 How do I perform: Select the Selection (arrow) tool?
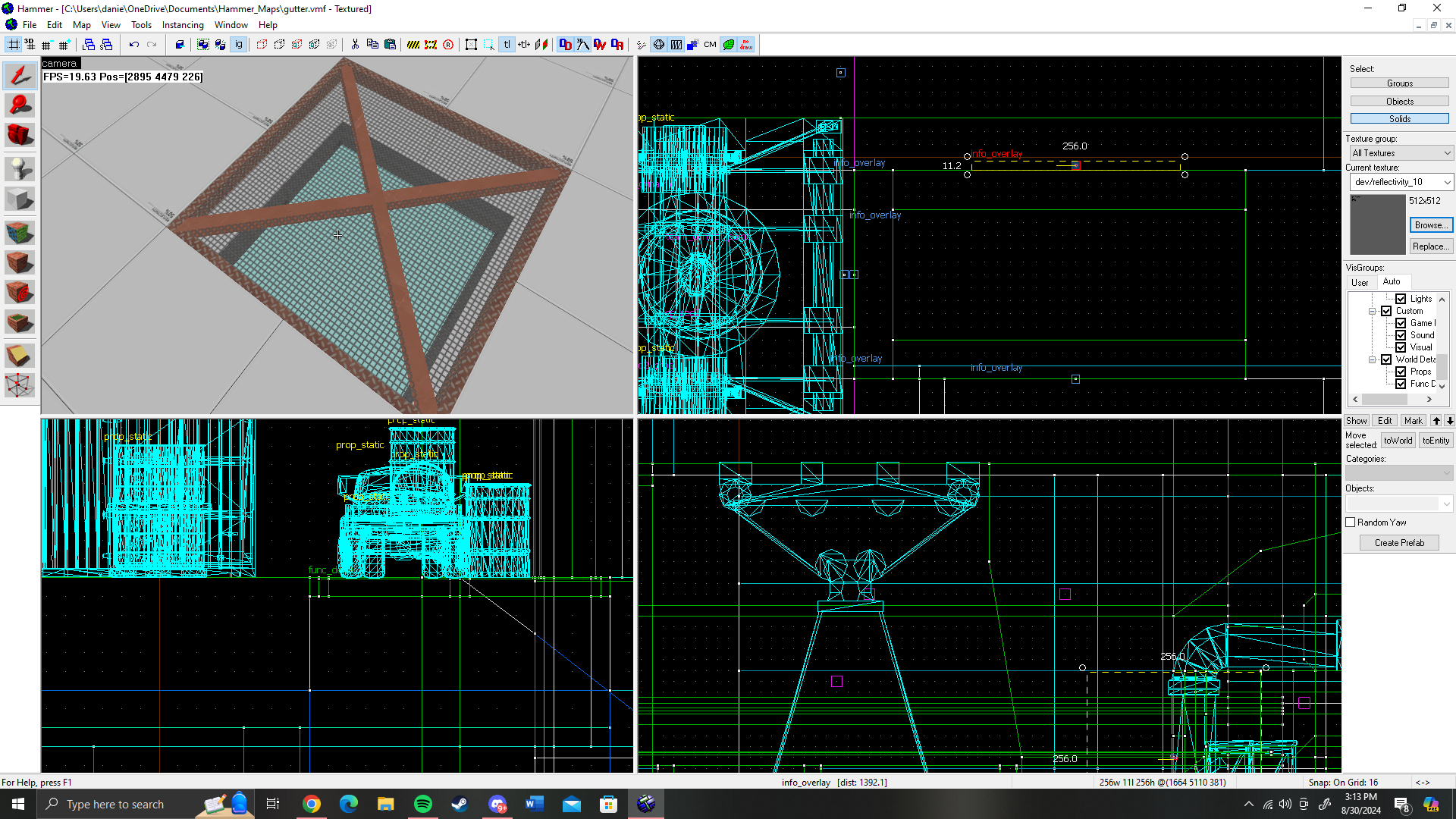tap(20, 74)
